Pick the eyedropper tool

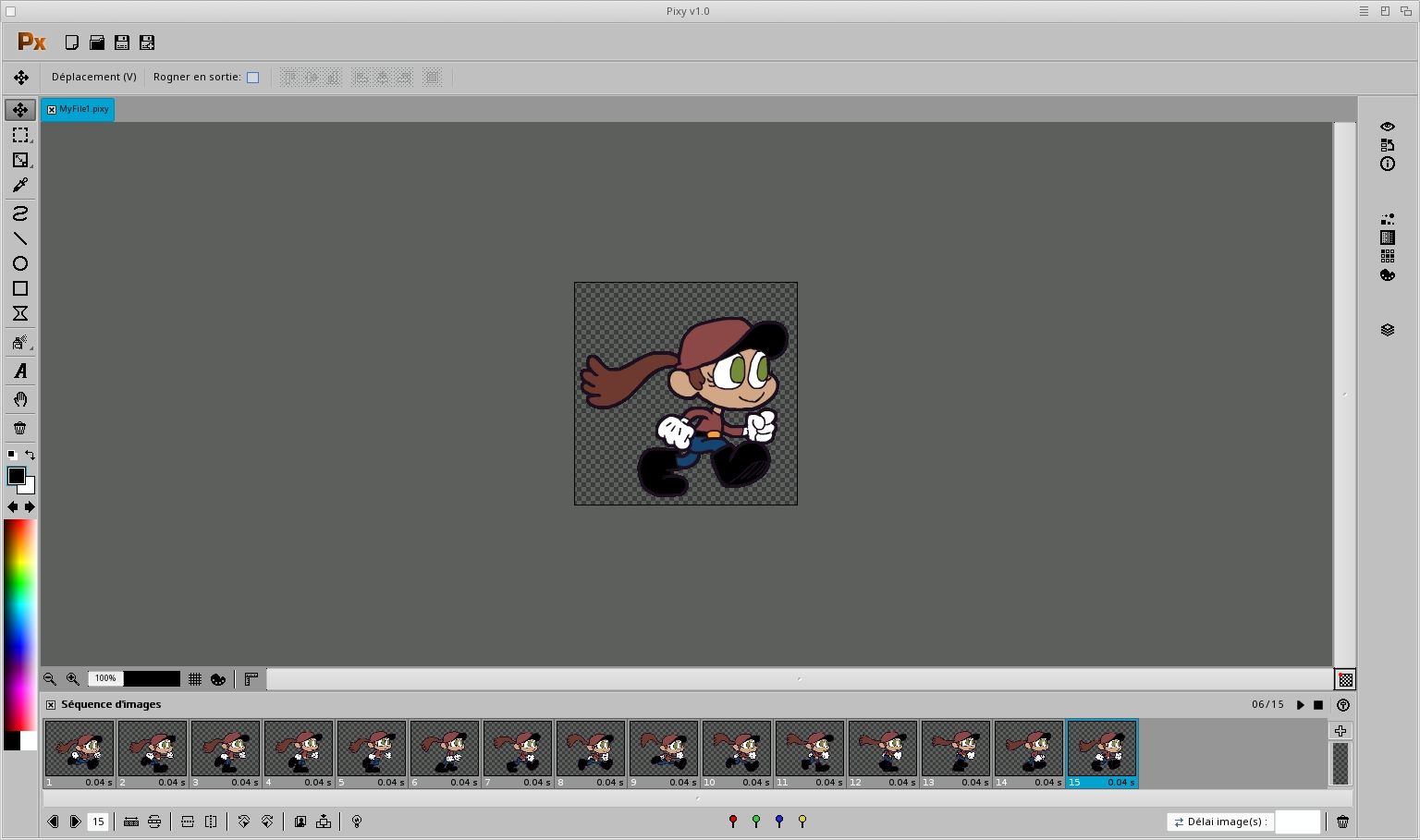pos(20,185)
